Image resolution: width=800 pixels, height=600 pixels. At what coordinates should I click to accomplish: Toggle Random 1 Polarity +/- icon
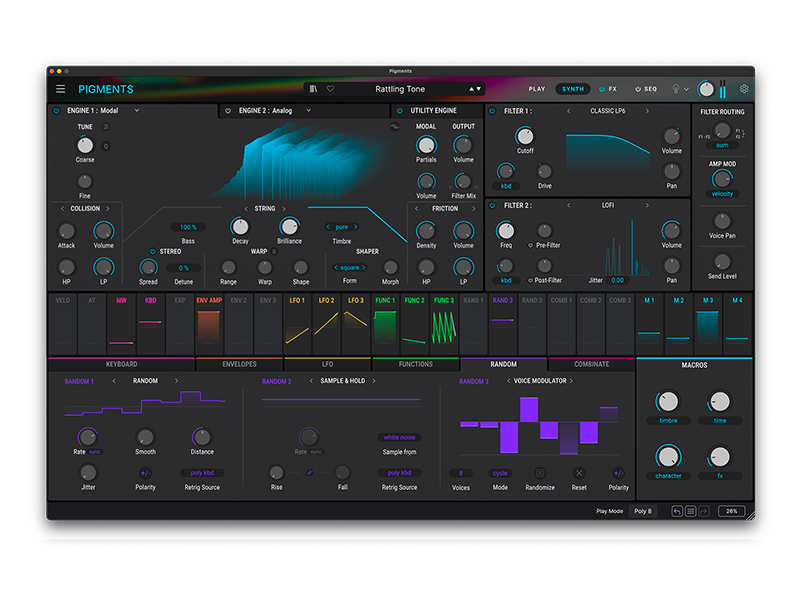[145, 473]
